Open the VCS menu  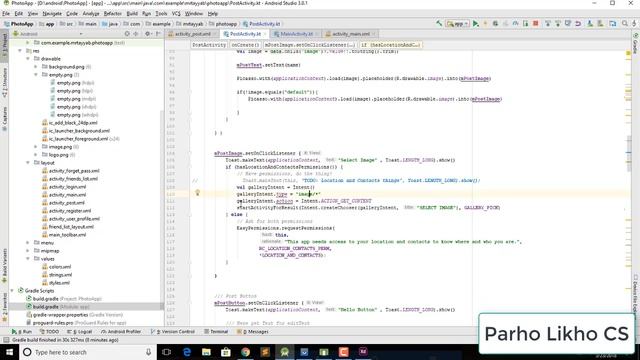tap(176, 13)
